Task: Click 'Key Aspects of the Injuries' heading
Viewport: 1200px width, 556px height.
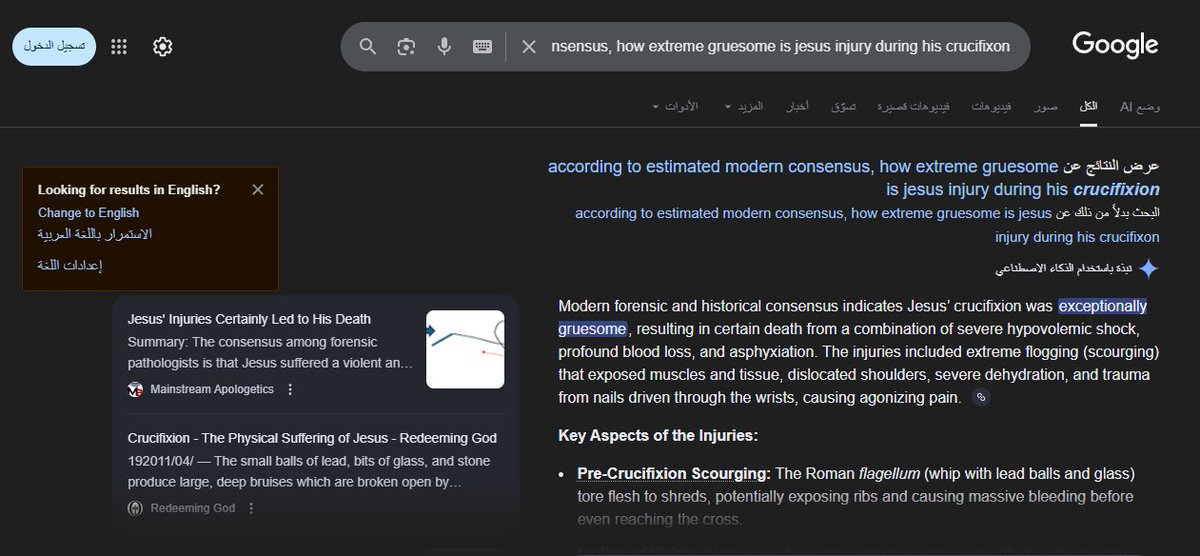Action: pos(658,435)
